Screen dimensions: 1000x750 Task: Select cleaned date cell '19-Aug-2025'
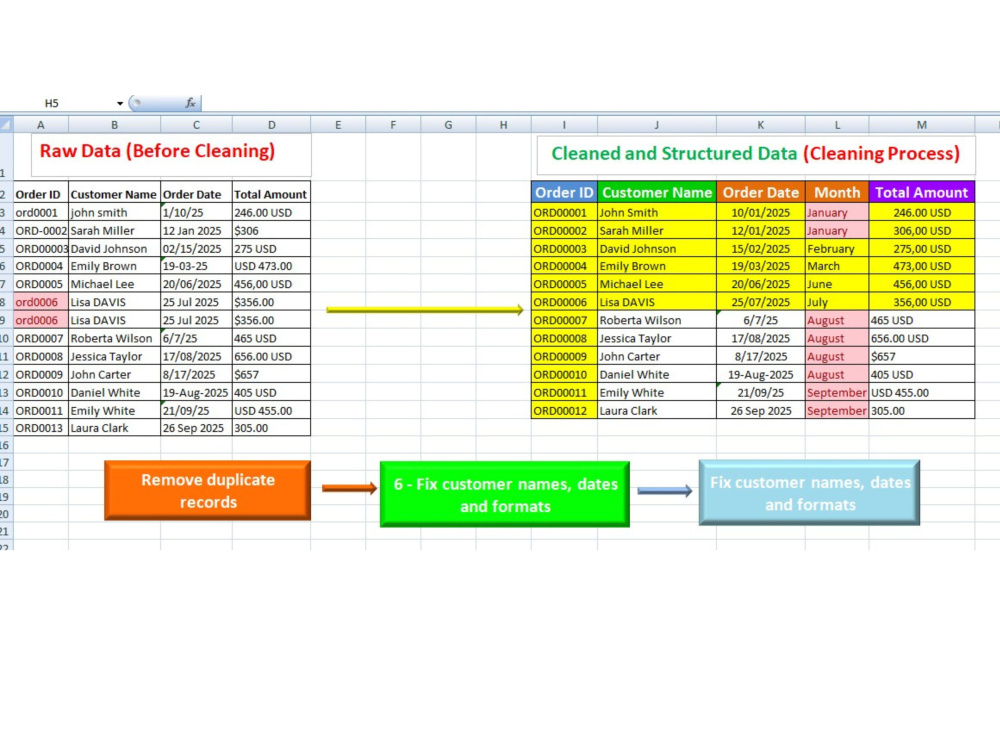pyautogui.click(x=761, y=374)
